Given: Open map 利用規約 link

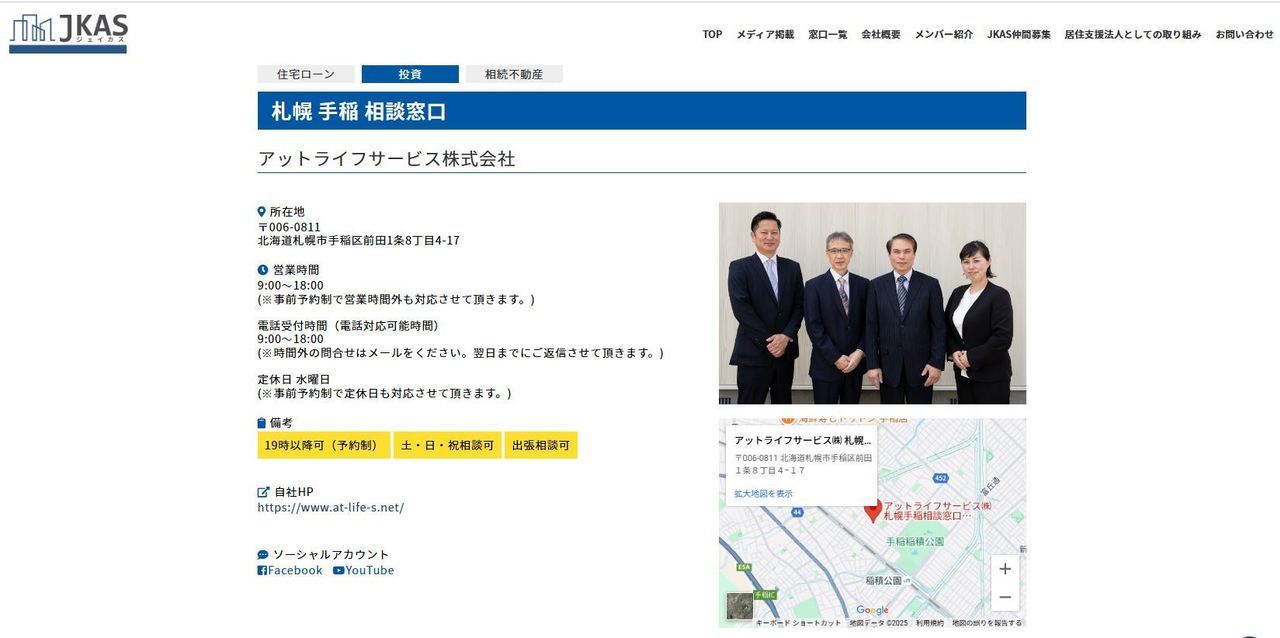Looking at the screenshot, I should [x=929, y=623].
